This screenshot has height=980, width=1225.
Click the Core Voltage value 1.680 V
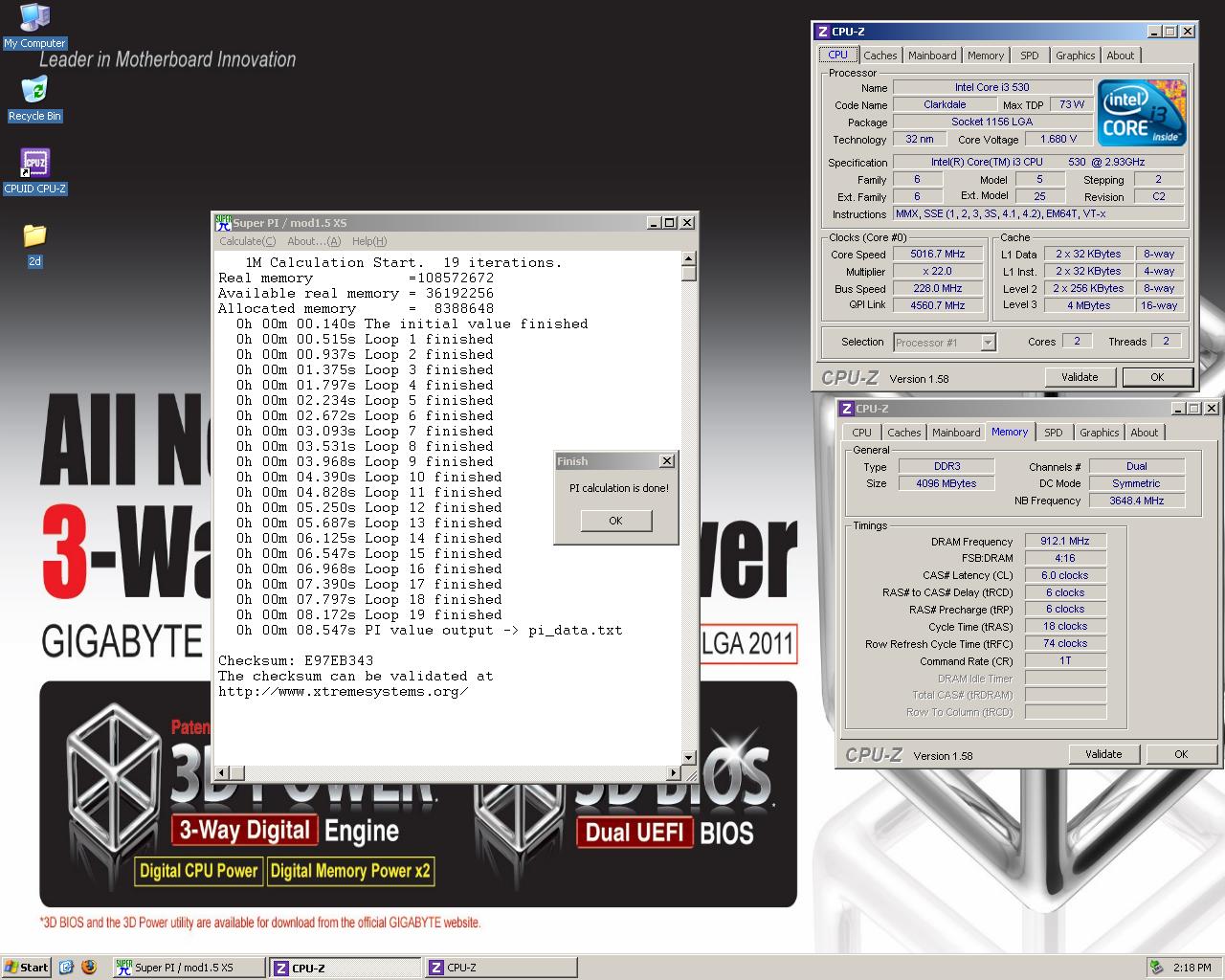tap(1058, 139)
